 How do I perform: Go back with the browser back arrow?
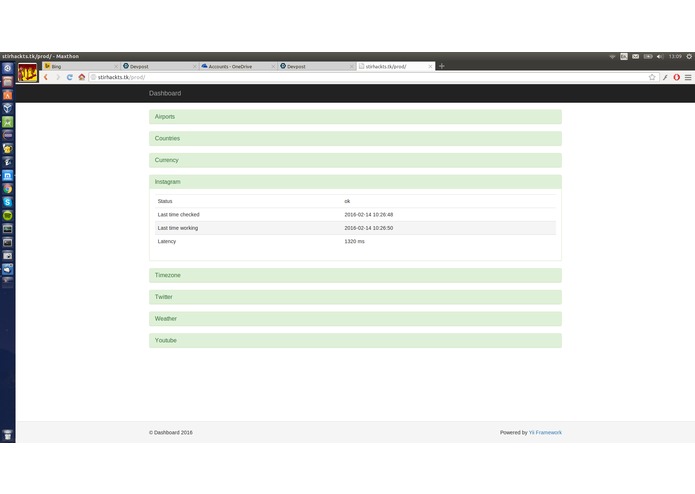point(46,77)
